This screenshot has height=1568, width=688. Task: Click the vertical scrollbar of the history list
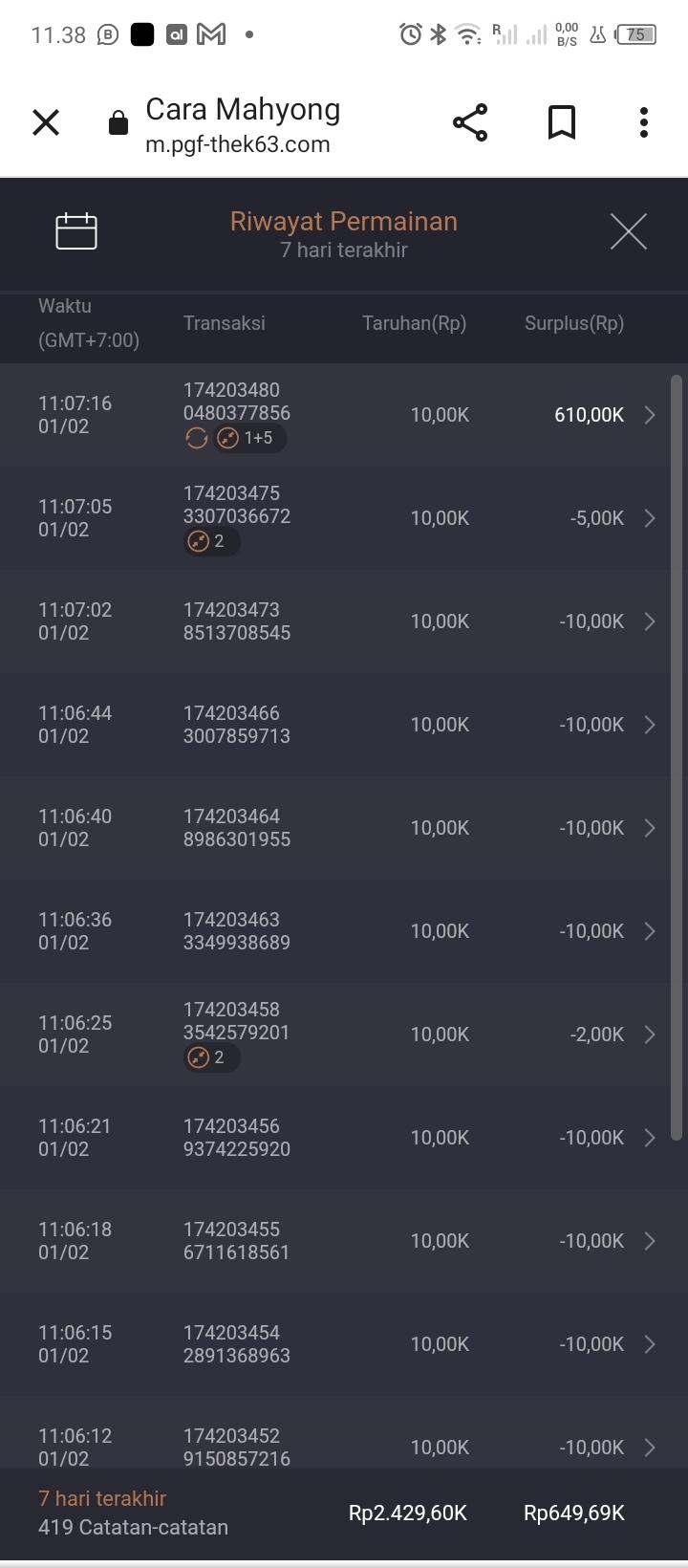[x=677, y=755]
